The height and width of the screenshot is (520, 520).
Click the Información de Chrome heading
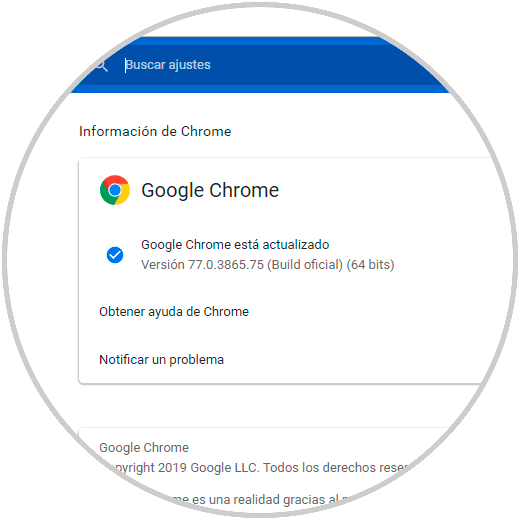pos(155,131)
